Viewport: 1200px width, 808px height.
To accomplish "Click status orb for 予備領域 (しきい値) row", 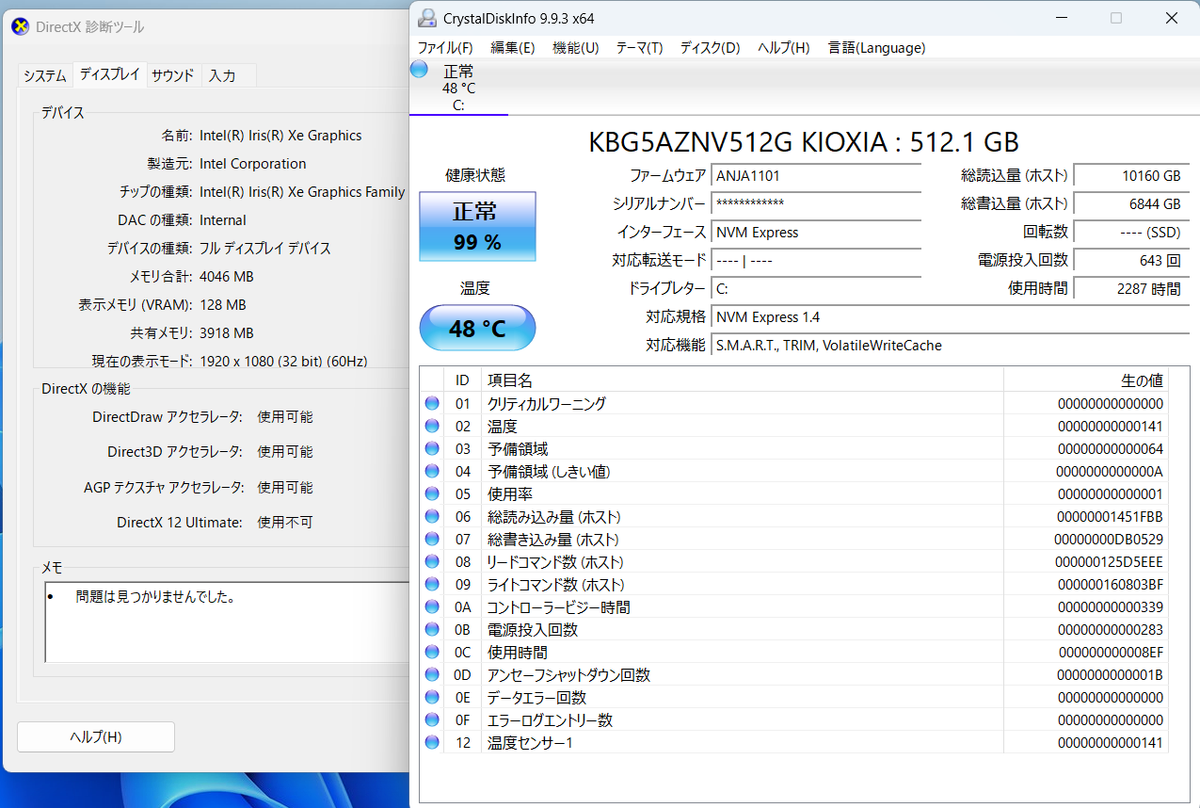I will tap(432, 471).
